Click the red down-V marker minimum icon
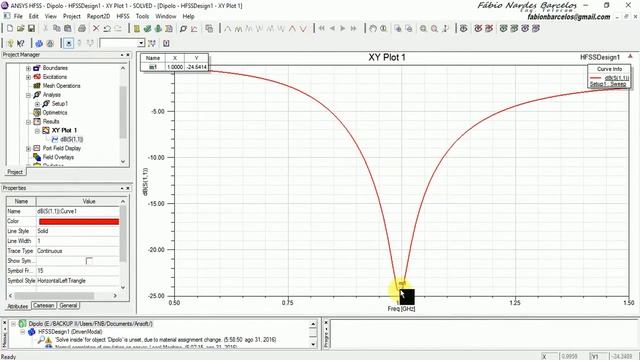This screenshot has width=640, height=360. (x=303, y=29)
